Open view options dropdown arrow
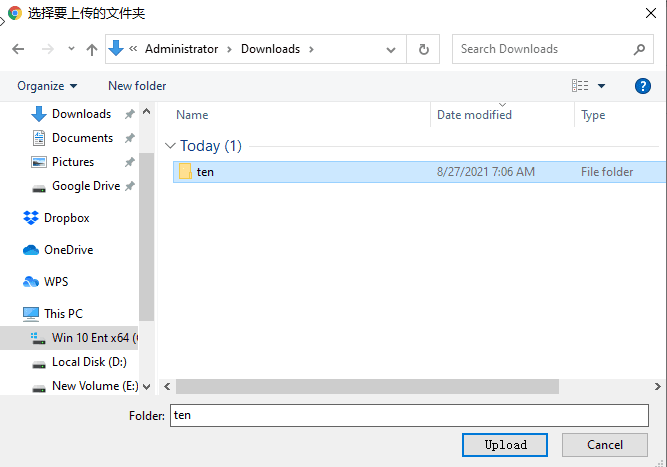Image resolution: width=667 pixels, height=467 pixels. [x=601, y=86]
